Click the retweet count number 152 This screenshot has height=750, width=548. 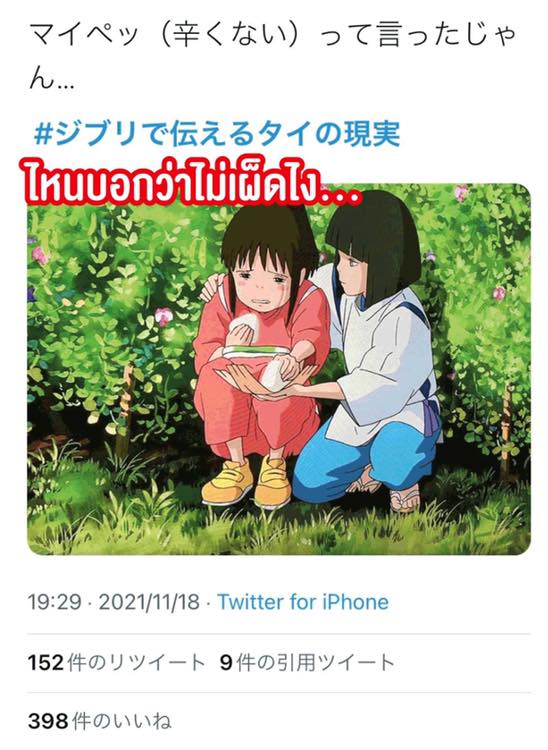pos(45,663)
